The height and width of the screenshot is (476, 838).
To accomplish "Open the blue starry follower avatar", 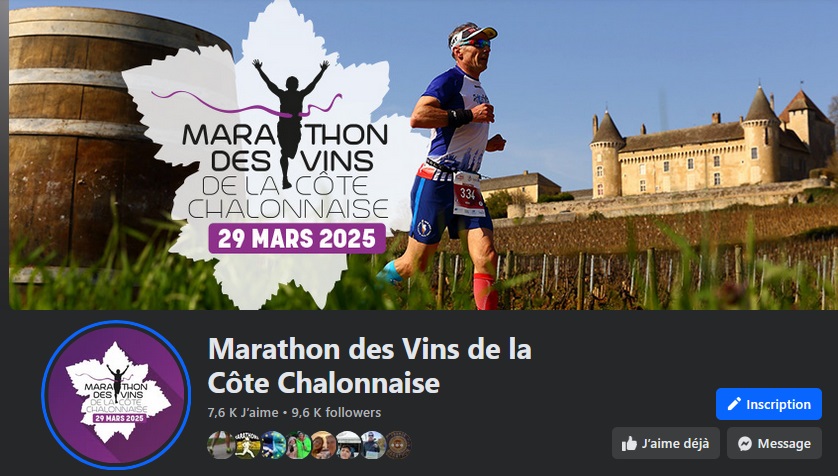I will point(273,444).
